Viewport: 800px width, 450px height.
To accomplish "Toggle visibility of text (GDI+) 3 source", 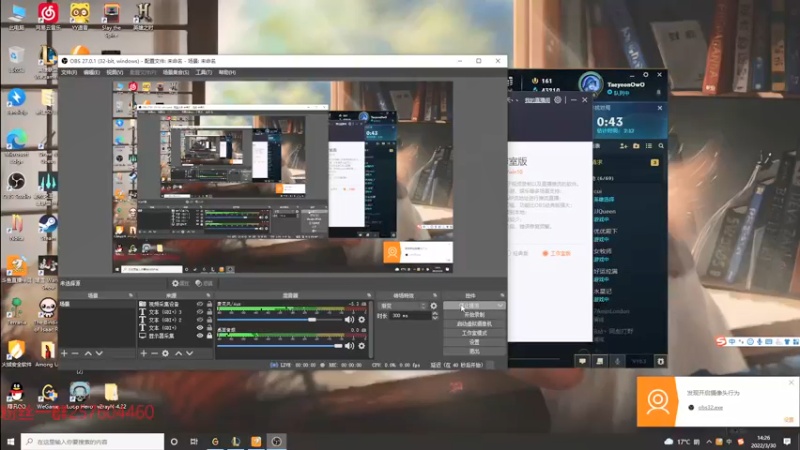I will [x=200, y=312].
